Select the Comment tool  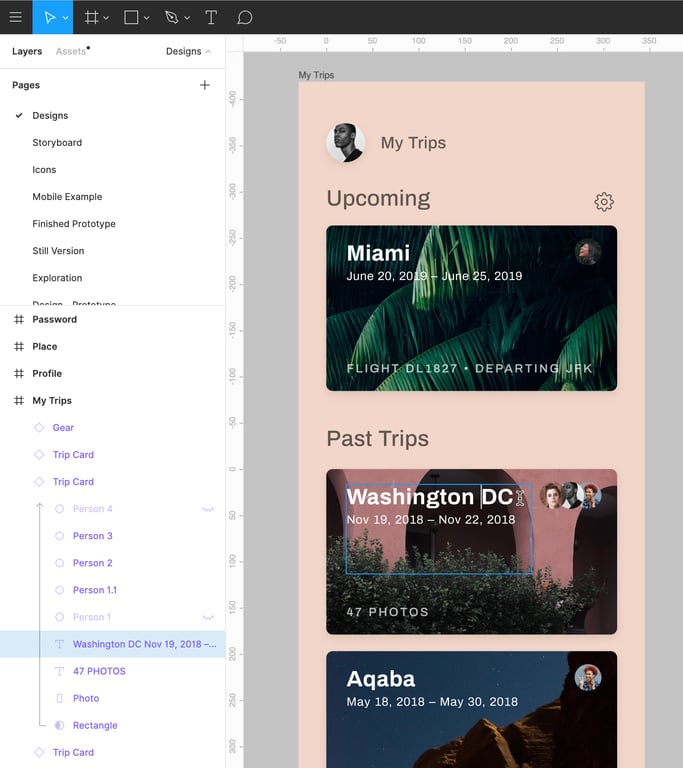point(244,17)
